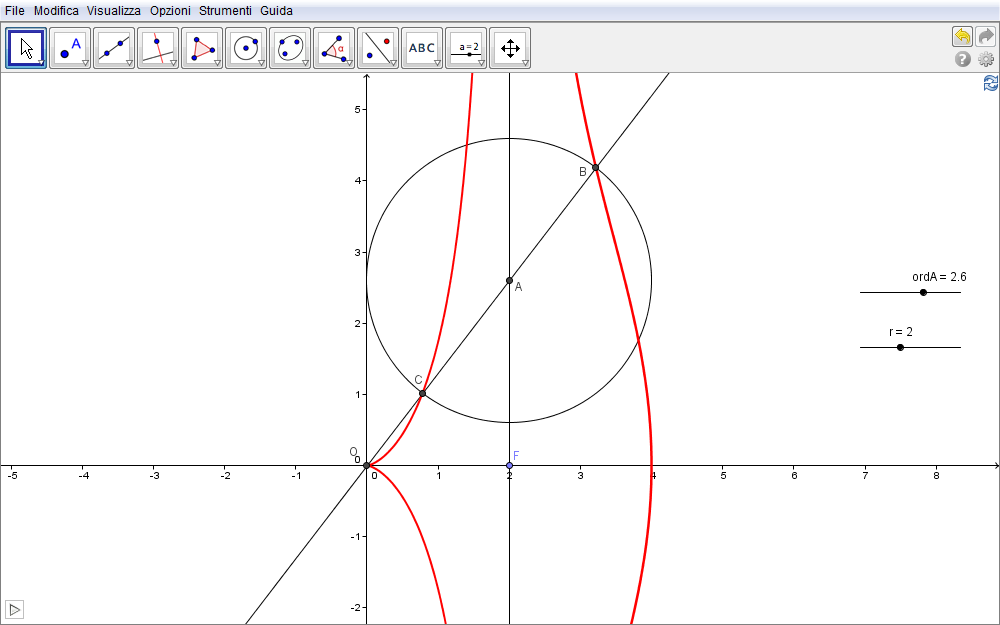Select the Move arrow tool
Screen dimensions: 1000x625
(x=26, y=47)
